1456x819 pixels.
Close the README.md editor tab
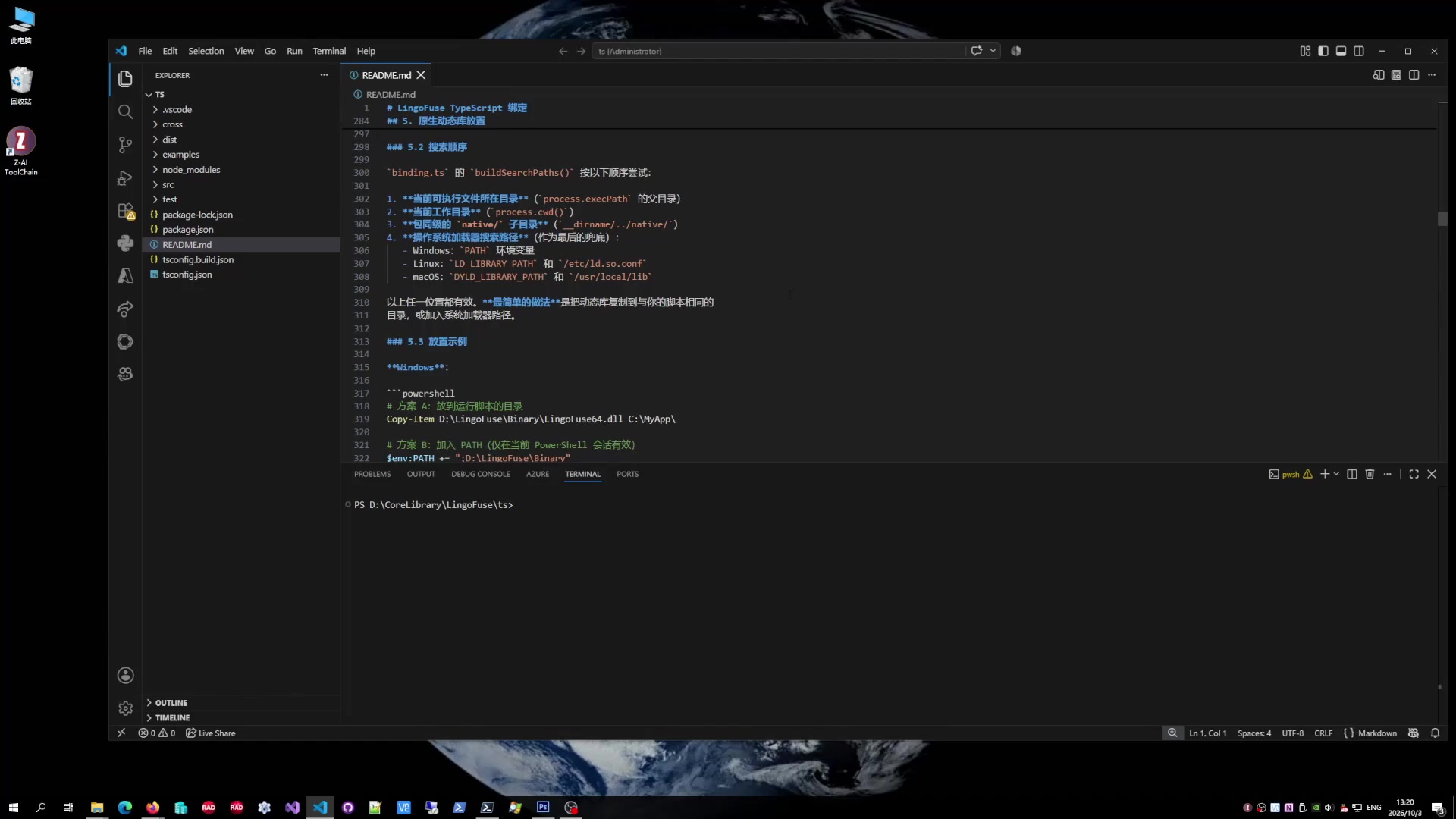click(421, 75)
